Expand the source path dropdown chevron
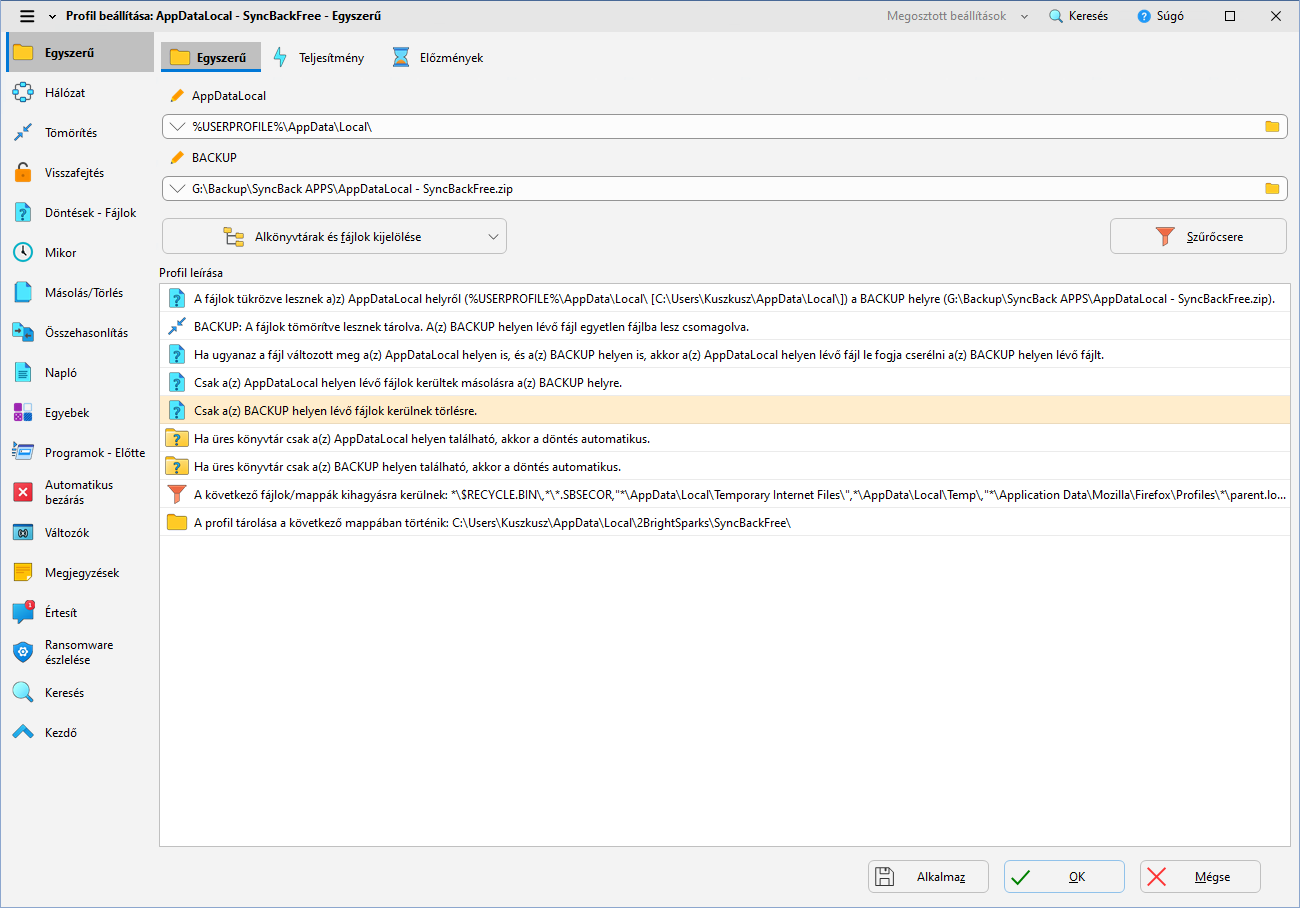The width and height of the screenshot is (1300, 908). [x=177, y=127]
